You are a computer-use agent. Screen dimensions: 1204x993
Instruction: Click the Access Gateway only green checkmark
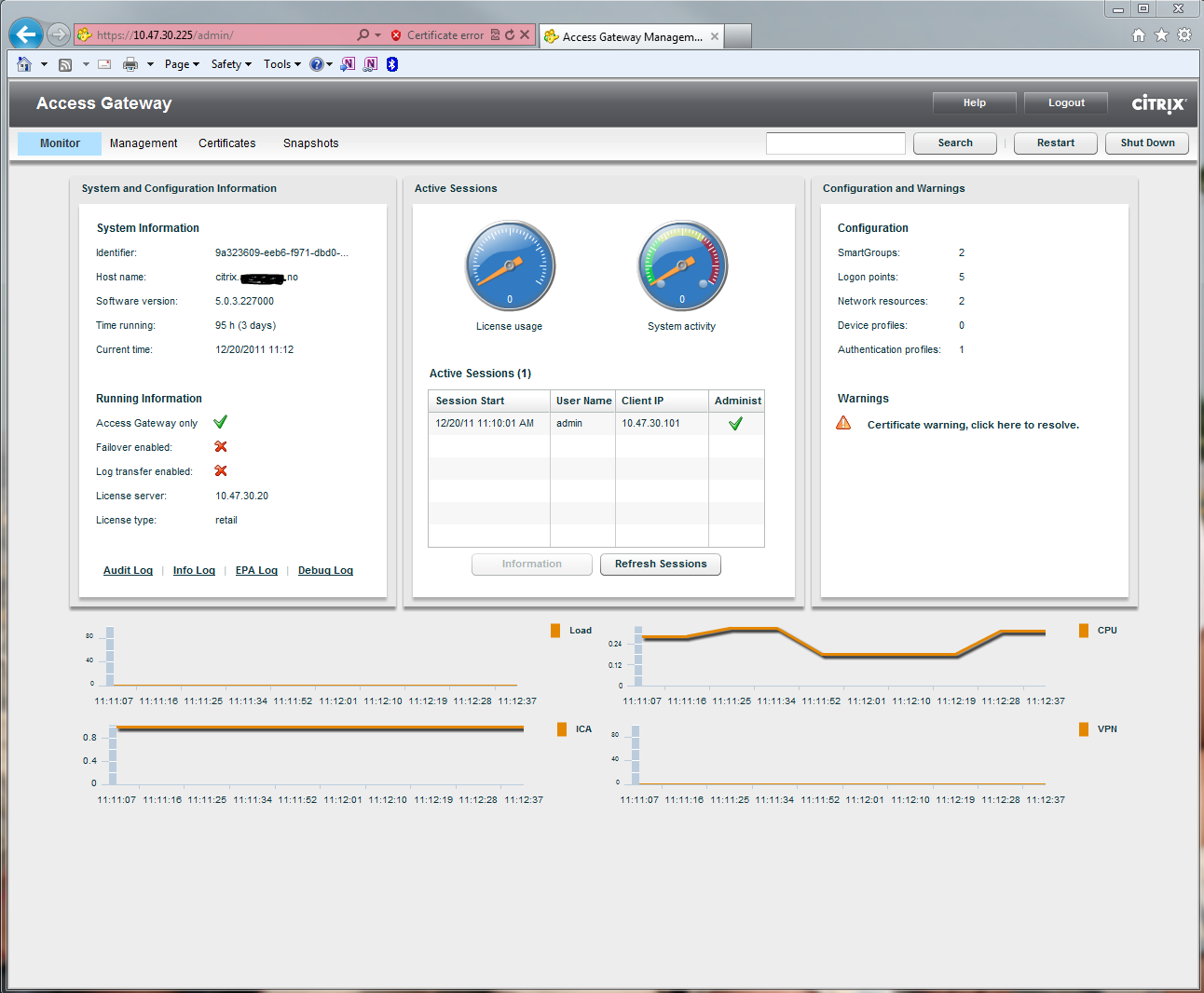[x=220, y=422]
